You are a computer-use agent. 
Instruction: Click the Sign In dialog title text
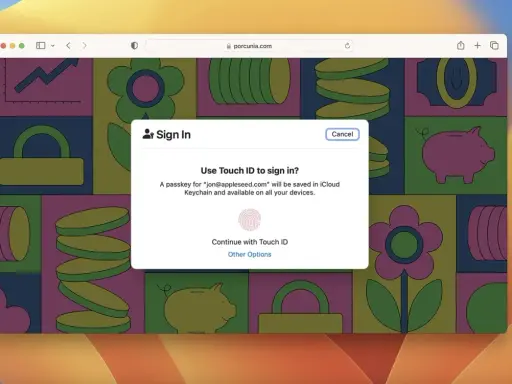[173, 135]
